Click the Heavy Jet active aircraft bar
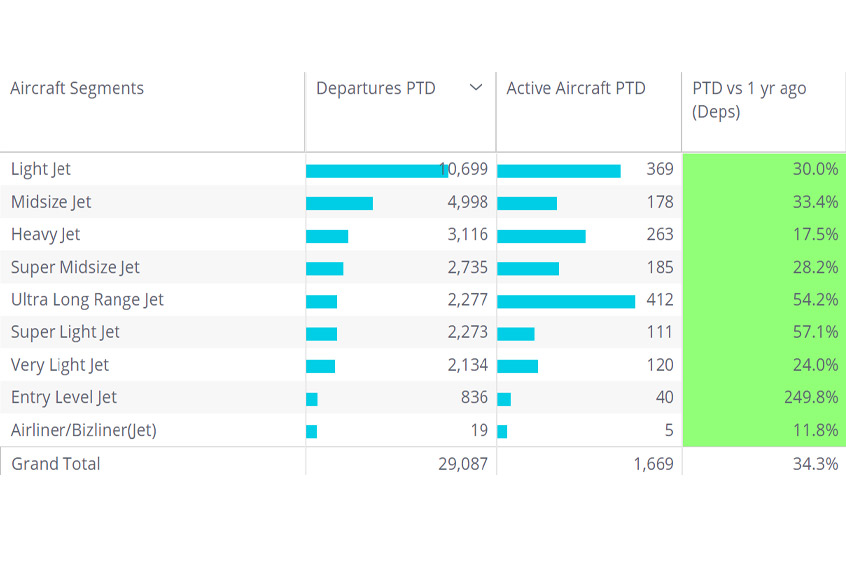846x564 pixels. 541,235
